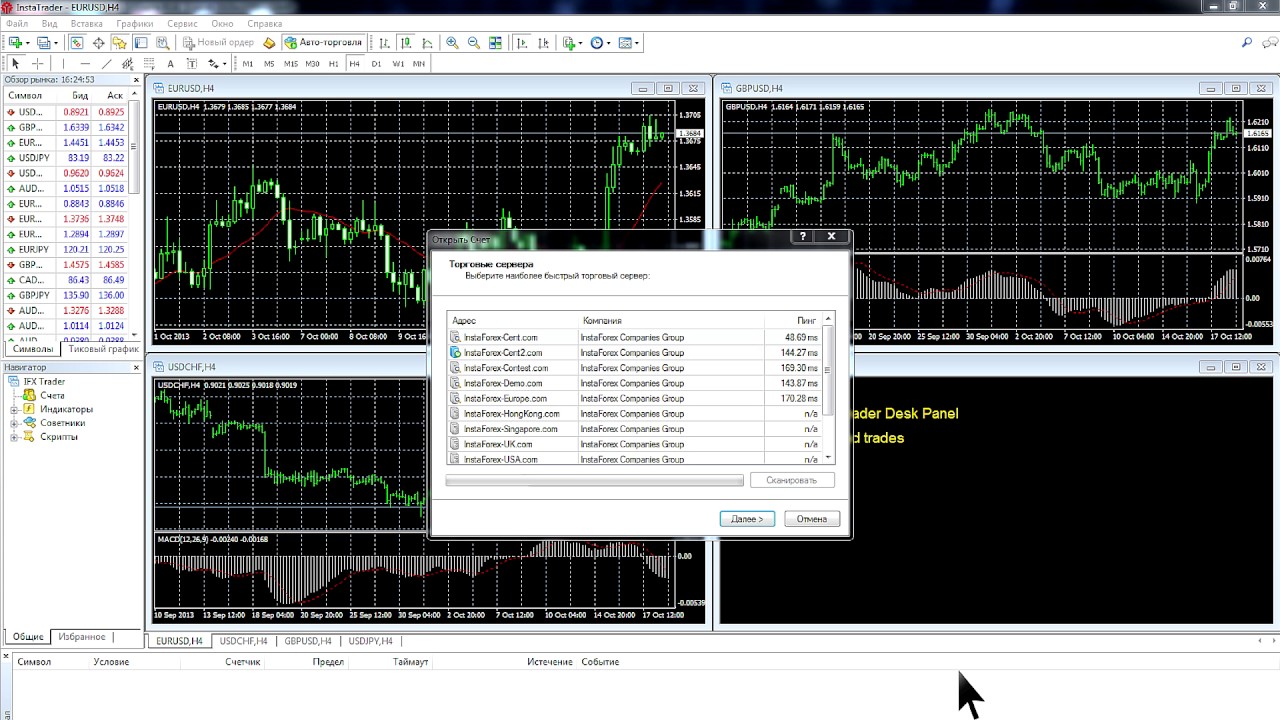This screenshot has width=1280, height=720.
Task: Select the InstaForex-Demo.com server row
Action: pos(634,383)
